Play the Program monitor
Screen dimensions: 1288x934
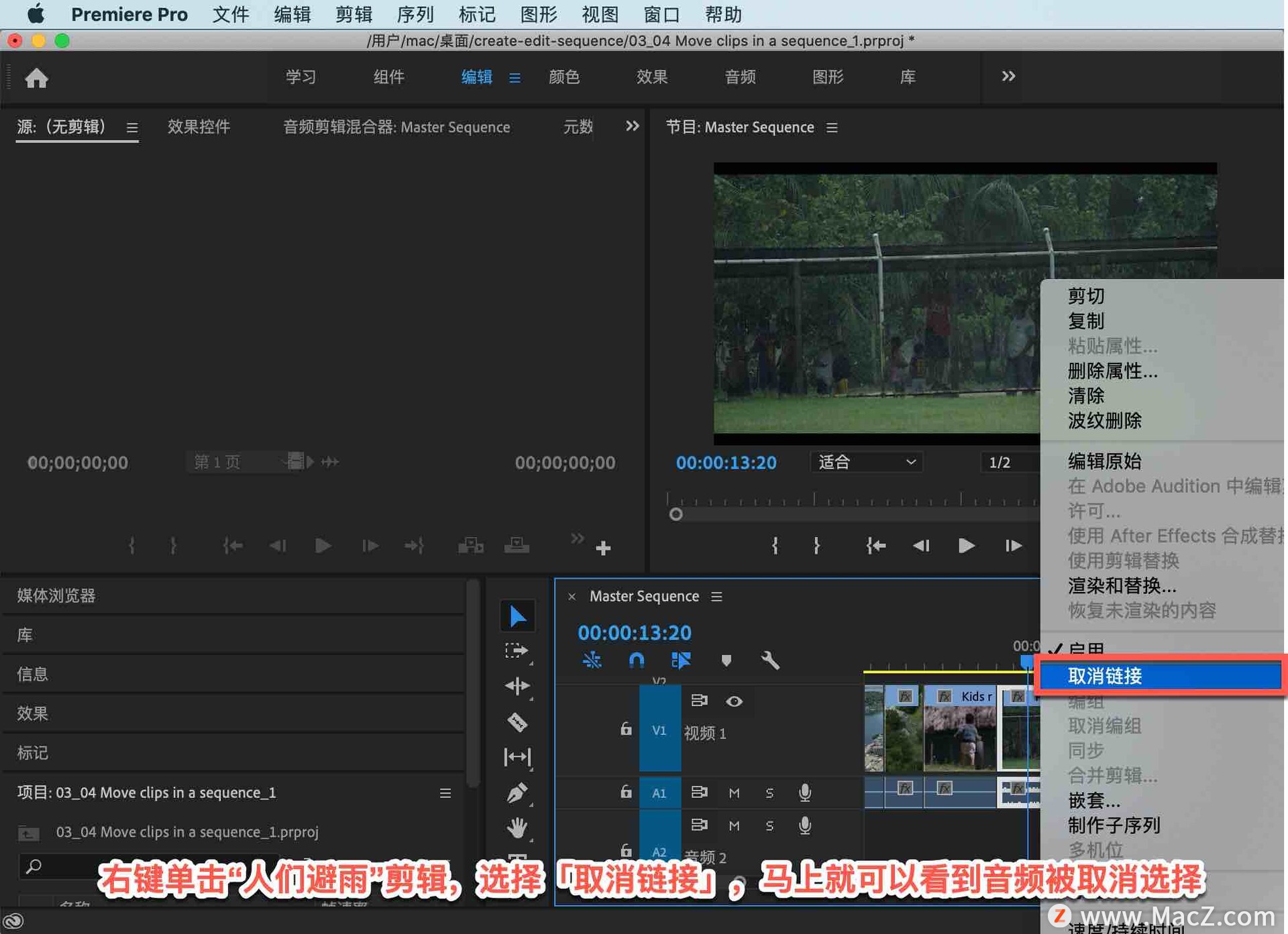click(966, 546)
